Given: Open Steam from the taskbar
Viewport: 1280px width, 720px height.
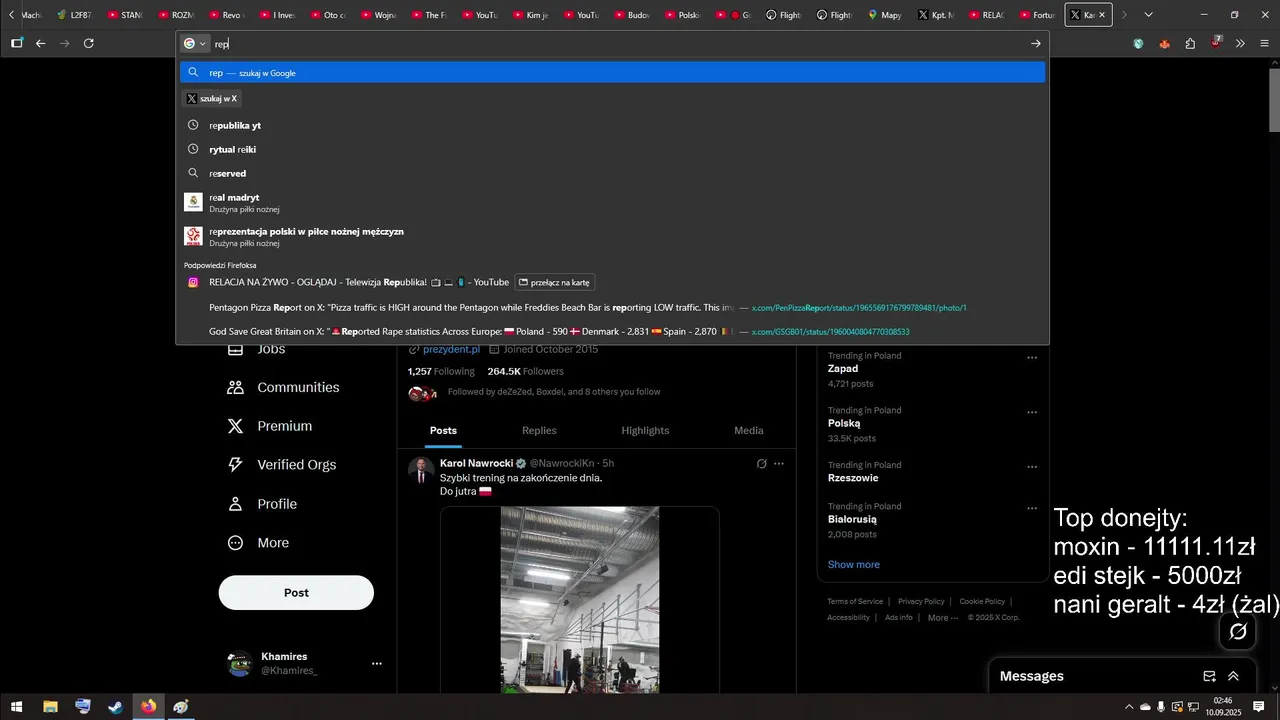Looking at the screenshot, I should pyautogui.click(x=116, y=707).
